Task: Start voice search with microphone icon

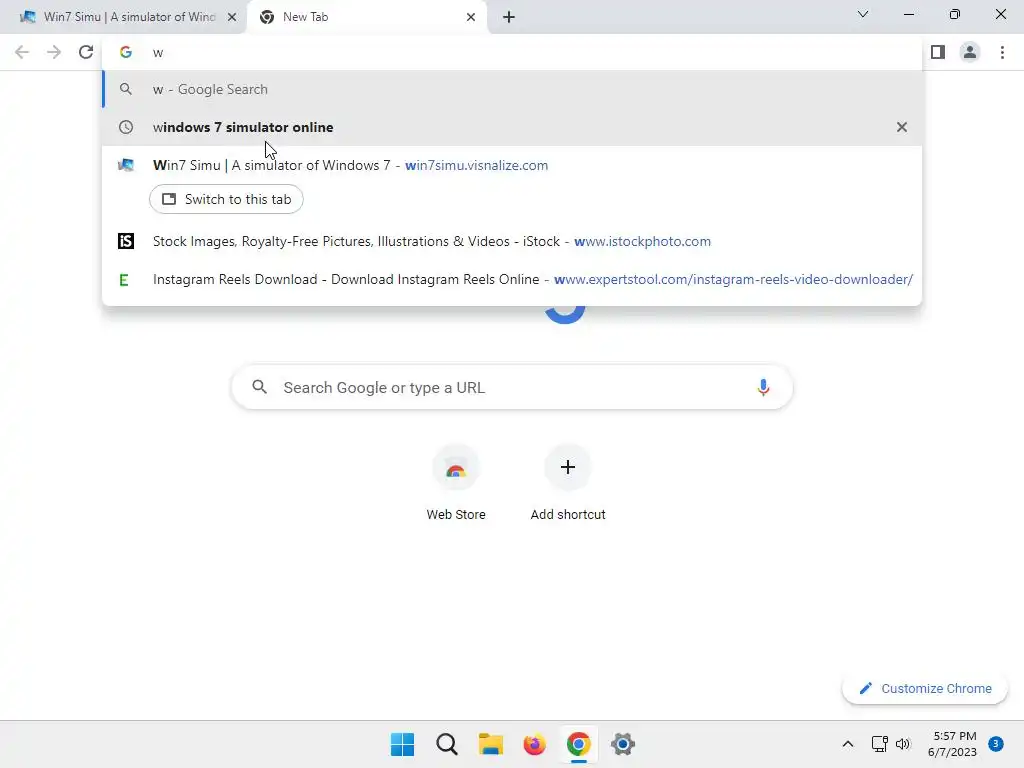Action: tap(763, 387)
